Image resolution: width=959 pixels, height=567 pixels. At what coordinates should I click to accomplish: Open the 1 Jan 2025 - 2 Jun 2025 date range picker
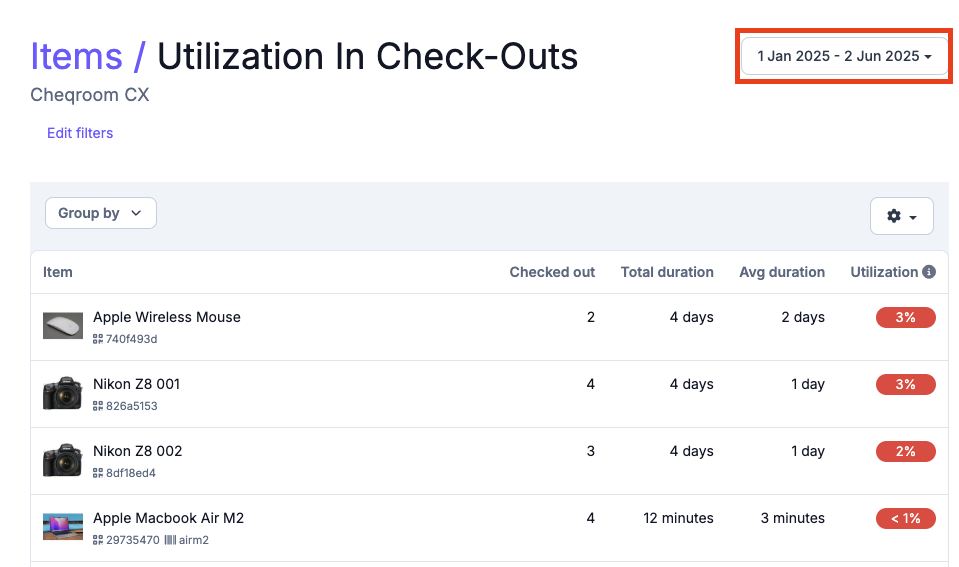844,56
